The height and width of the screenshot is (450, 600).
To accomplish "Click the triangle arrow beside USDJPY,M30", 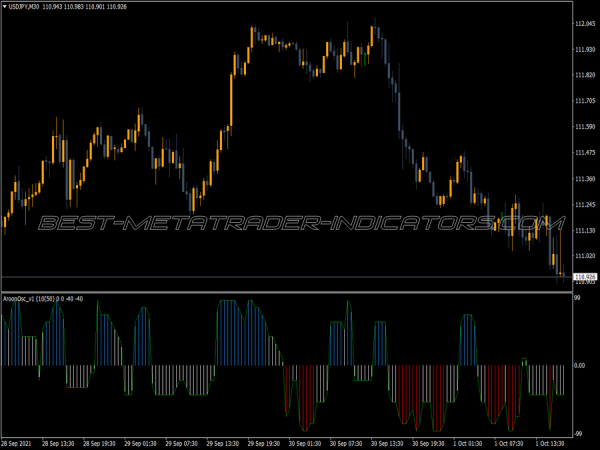I will 5,7.
